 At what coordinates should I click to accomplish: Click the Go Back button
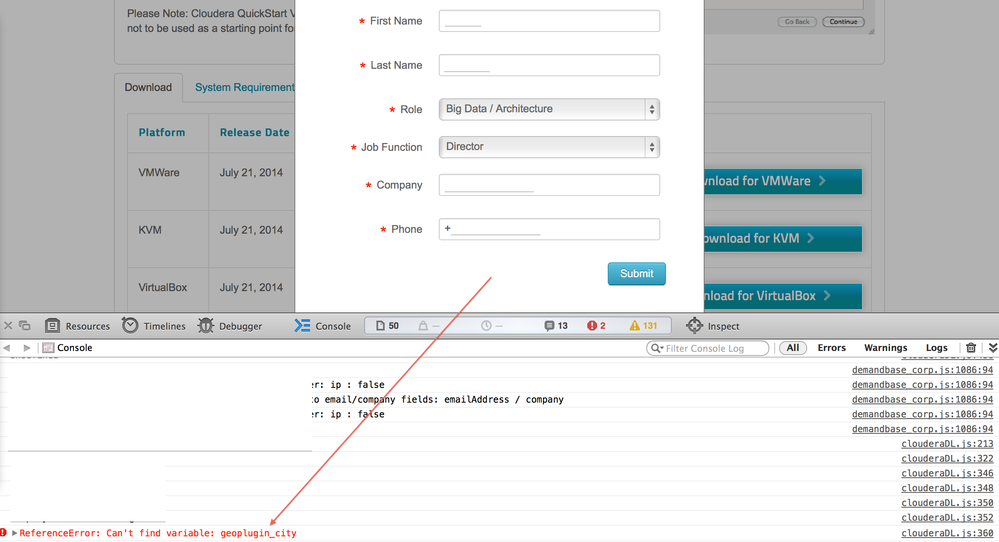click(797, 22)
